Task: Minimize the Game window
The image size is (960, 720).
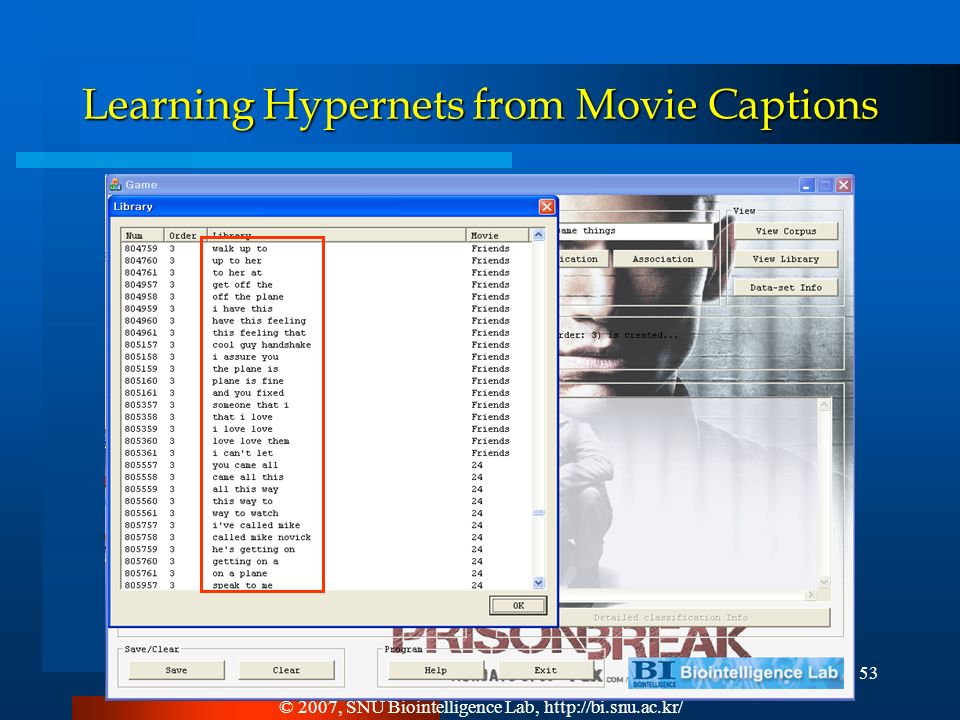Action: coord(807,185)
